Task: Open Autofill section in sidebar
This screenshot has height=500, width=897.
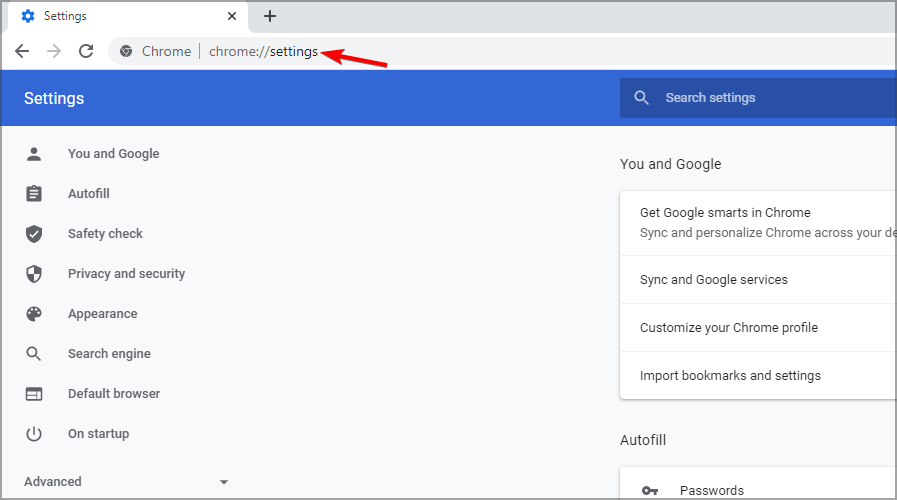Action: pyautogui.click(x=89, y=193)
